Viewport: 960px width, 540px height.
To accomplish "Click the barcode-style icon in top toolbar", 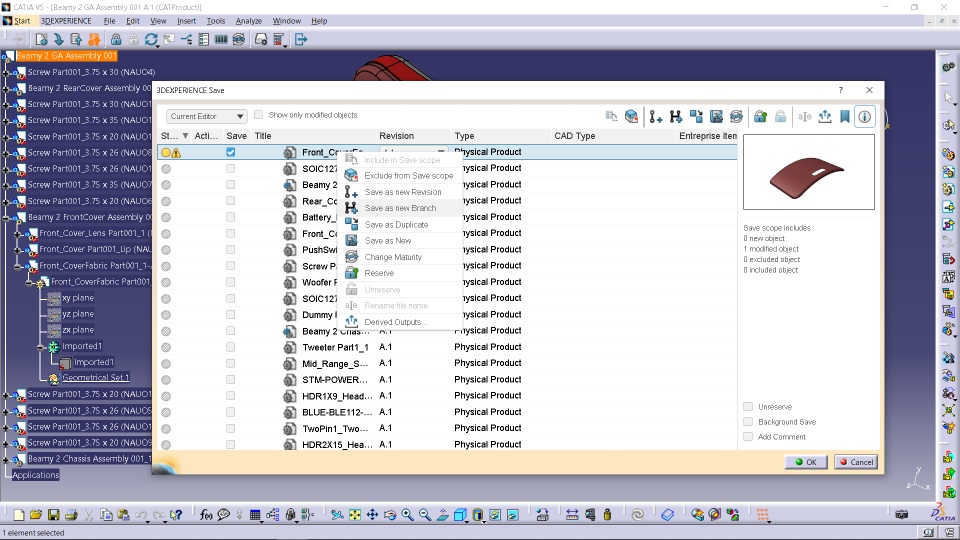I will coord(221,40).
